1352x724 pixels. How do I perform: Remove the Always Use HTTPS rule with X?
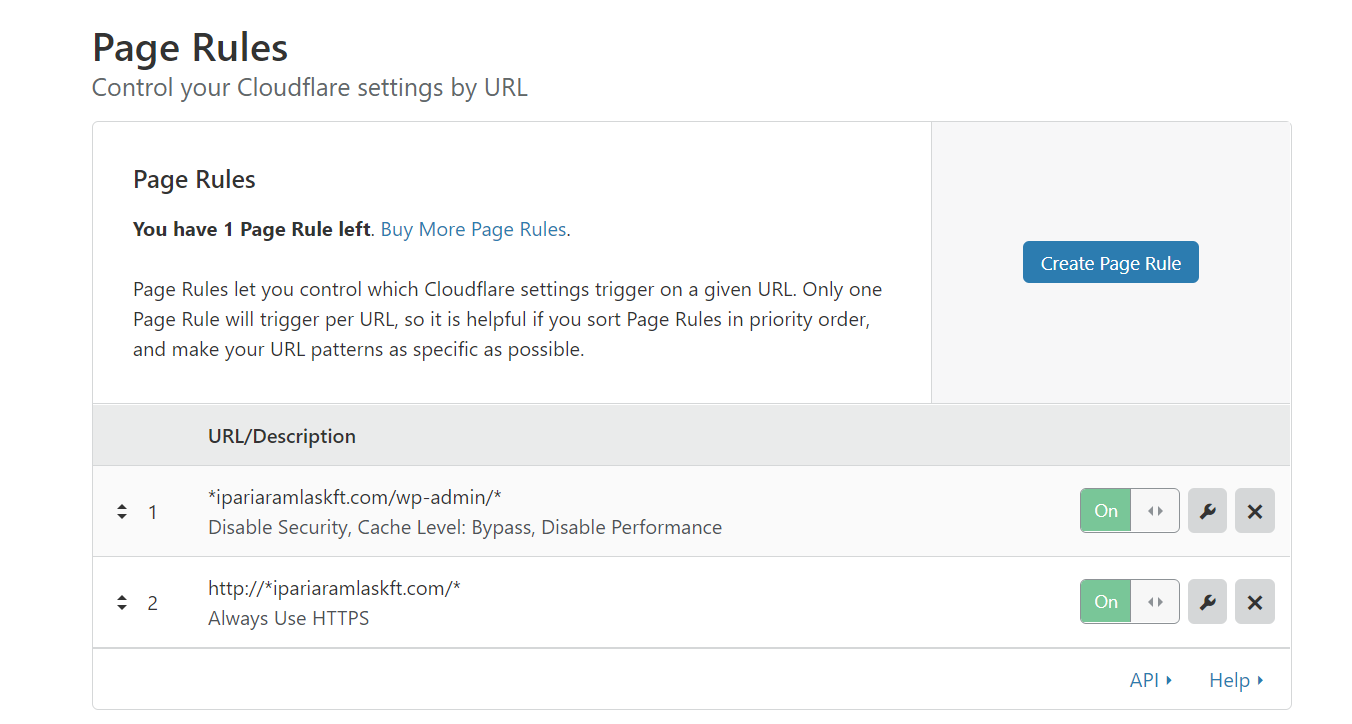[x=1254, y=602]
